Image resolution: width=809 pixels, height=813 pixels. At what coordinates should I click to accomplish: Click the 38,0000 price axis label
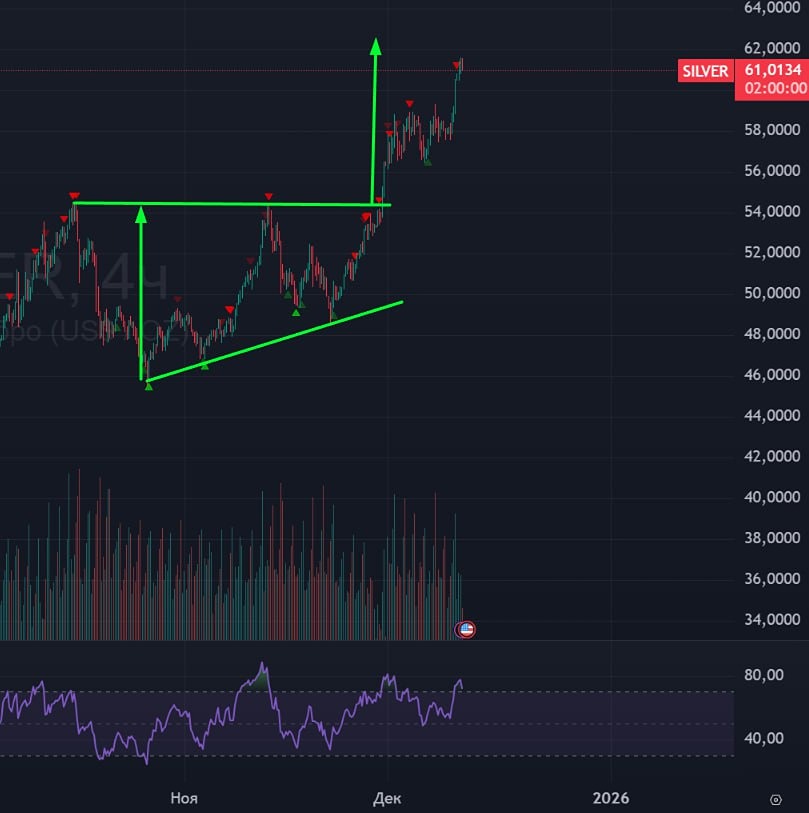[x=772, y=538]
